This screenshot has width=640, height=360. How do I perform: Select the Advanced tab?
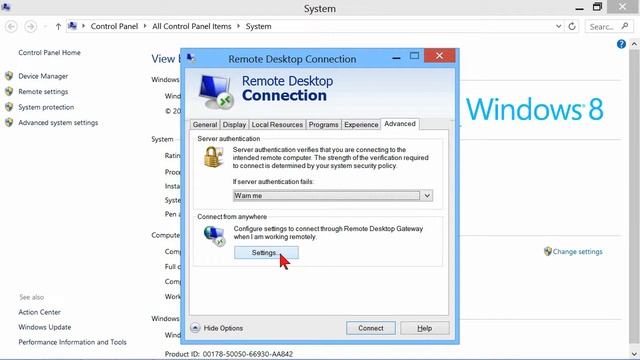coord(400,124)
